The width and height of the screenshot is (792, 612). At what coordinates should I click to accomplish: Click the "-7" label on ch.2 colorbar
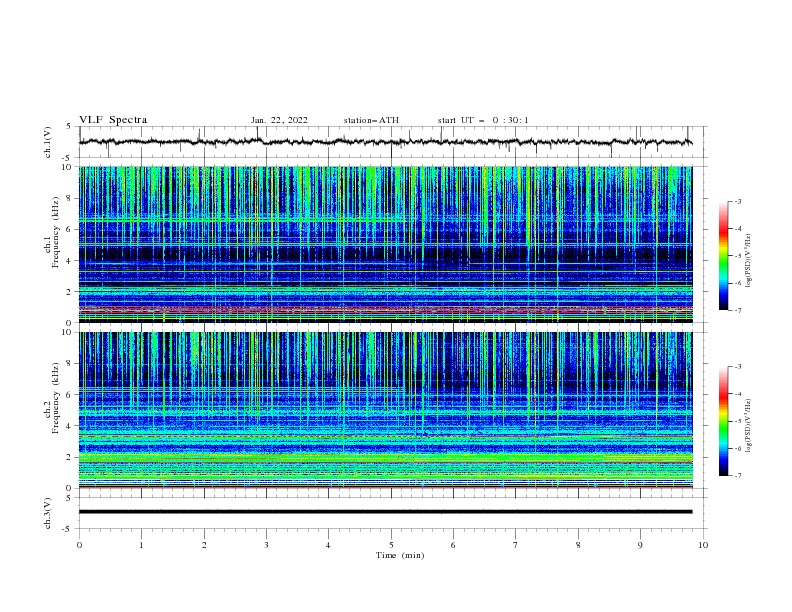click(738, 476)
